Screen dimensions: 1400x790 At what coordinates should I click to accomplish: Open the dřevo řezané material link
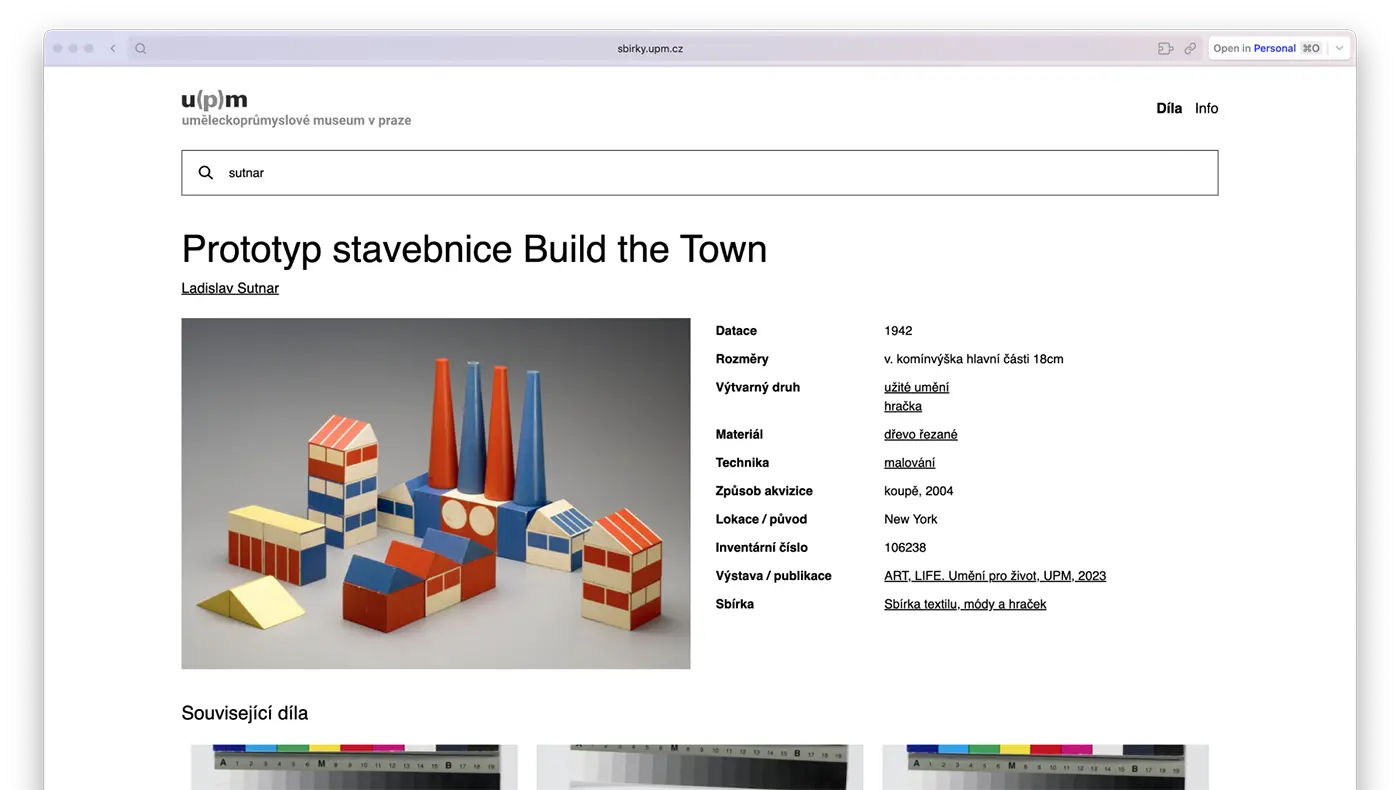click(x=920, y=434)
